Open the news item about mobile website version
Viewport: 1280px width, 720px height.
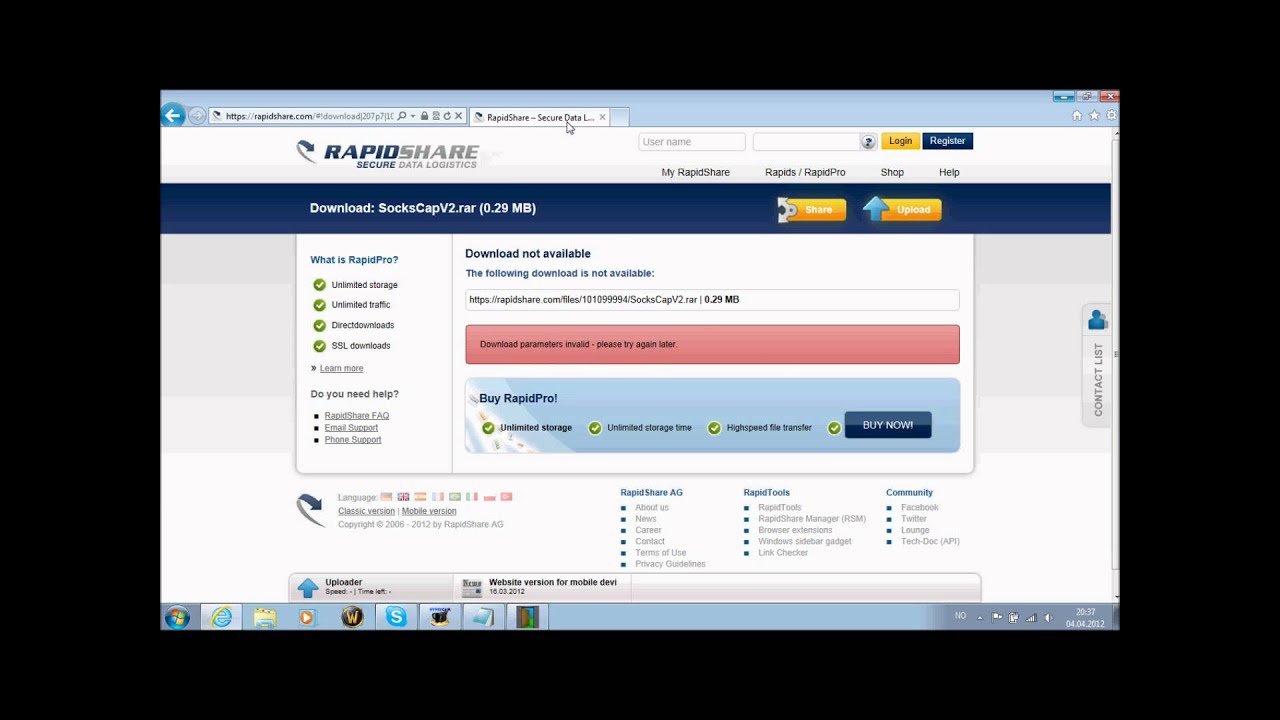552,582
